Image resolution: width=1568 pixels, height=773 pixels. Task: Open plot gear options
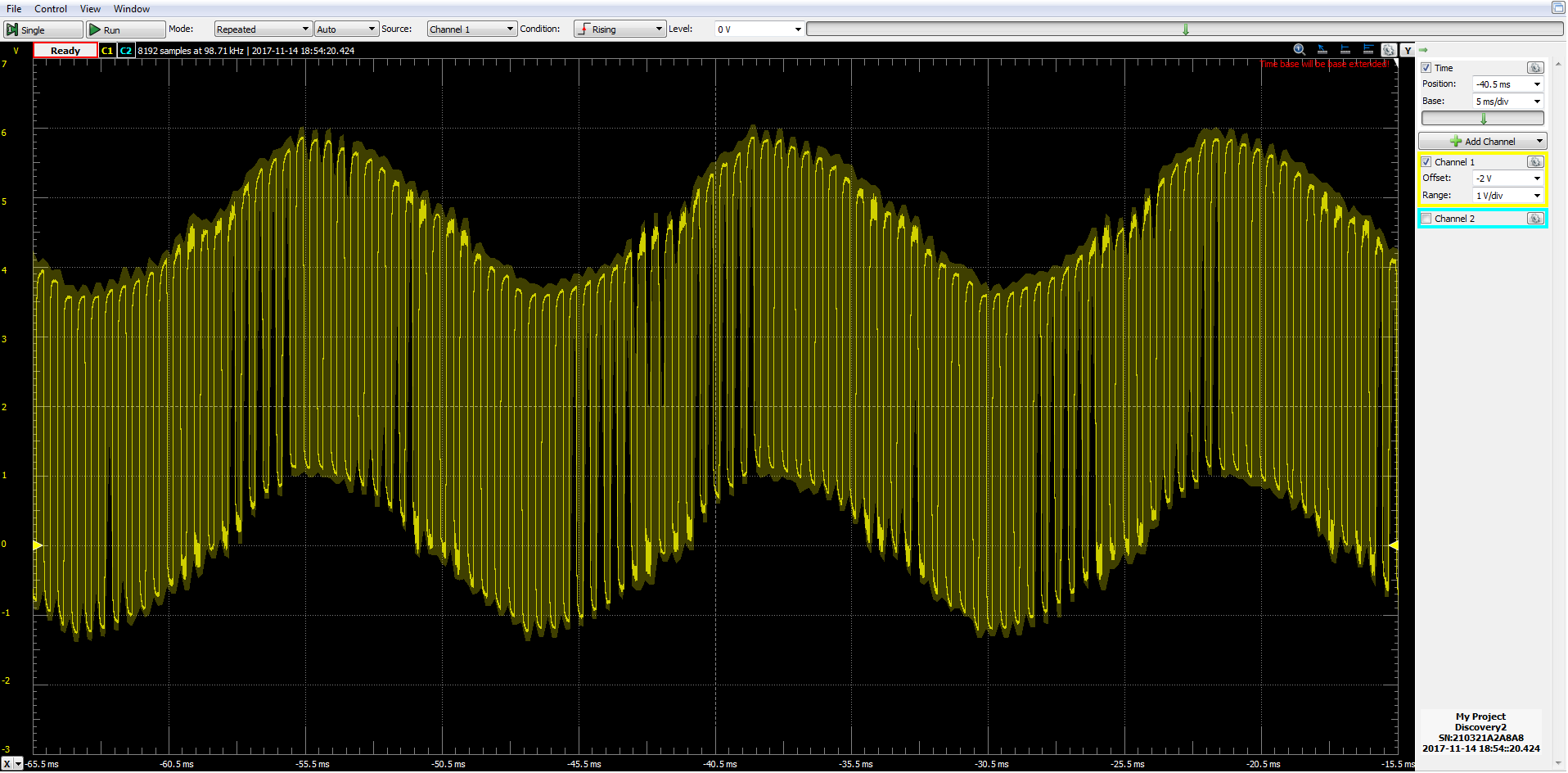point(1389,50)
